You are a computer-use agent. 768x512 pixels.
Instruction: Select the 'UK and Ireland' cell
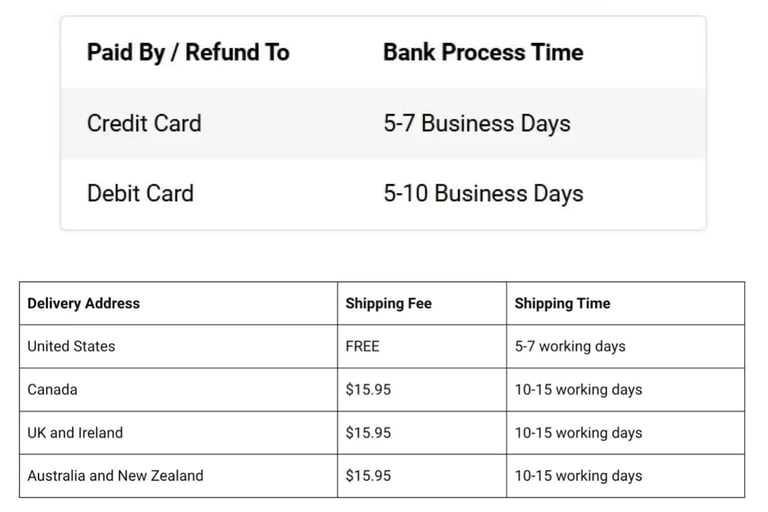(x=178, y=433)
